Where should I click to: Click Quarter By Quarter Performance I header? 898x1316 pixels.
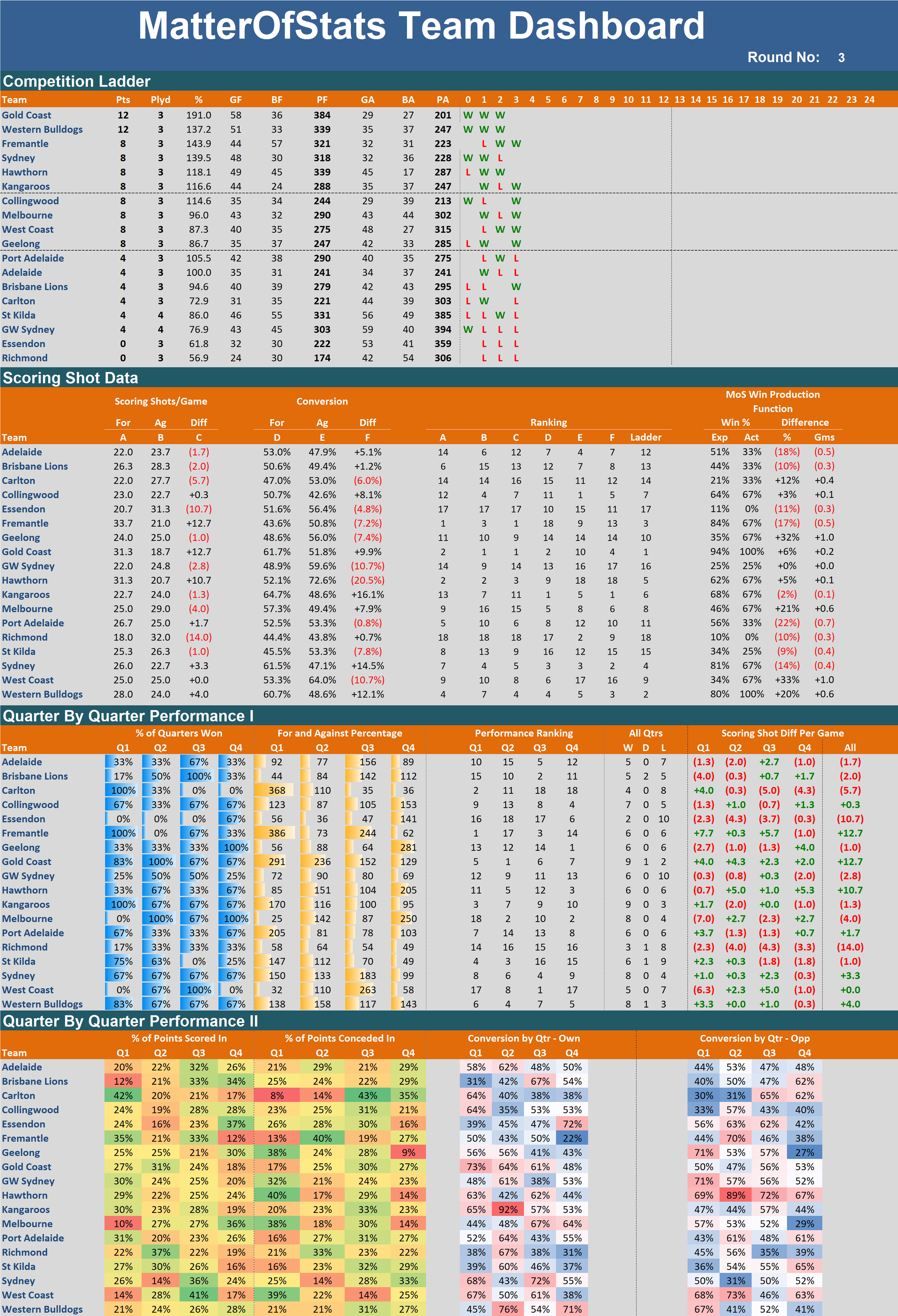click(128, 716)
